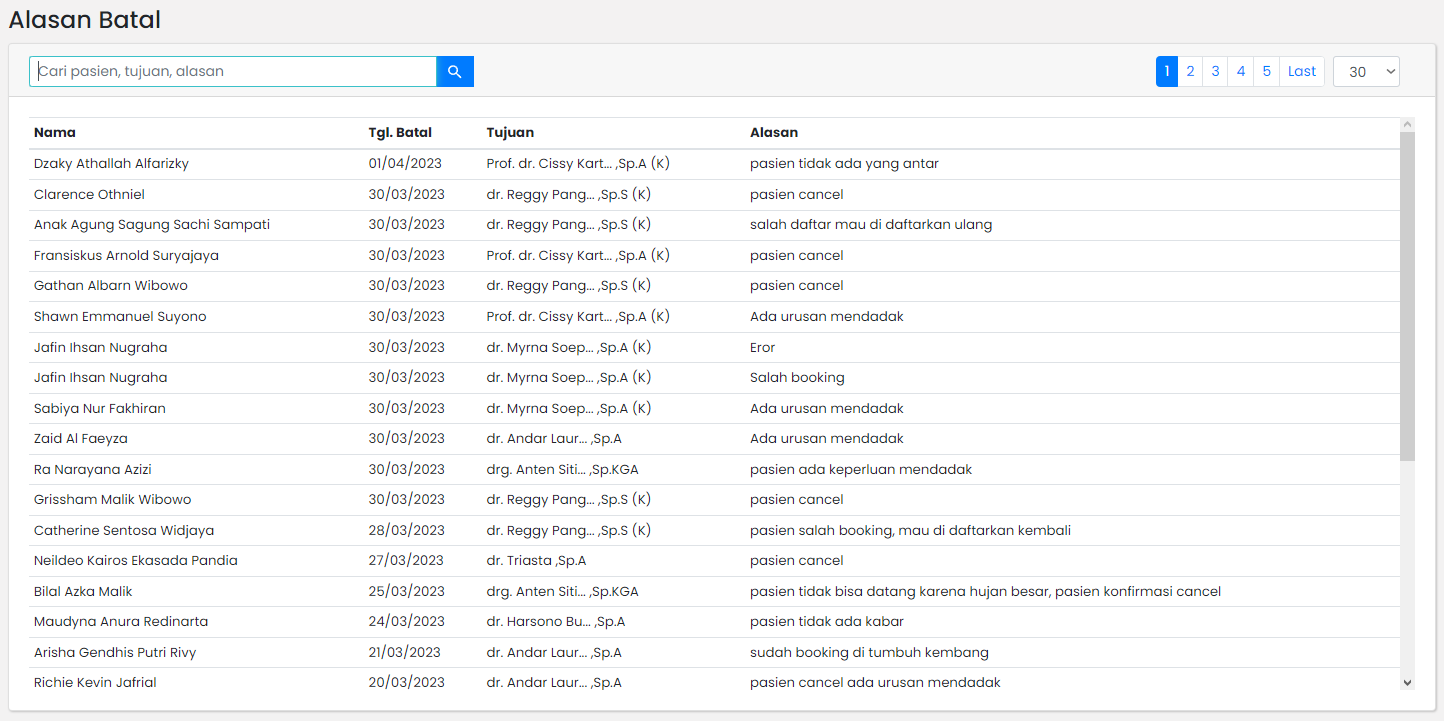Image resolution: width=1444 pixels, height=721 pixels.
Task: Focus the patient search input field
Action: pyautogui.click(x=233, y=71)
